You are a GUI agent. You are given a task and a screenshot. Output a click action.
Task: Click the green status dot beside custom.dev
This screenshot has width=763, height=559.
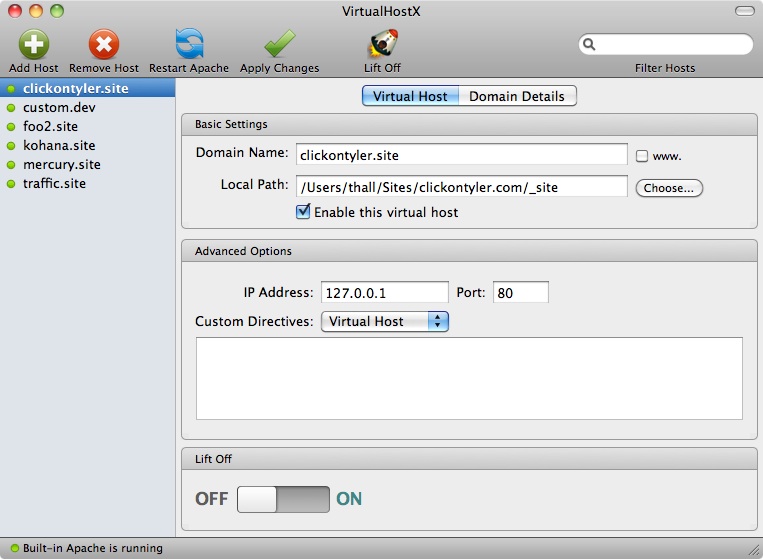click(12, 108)
